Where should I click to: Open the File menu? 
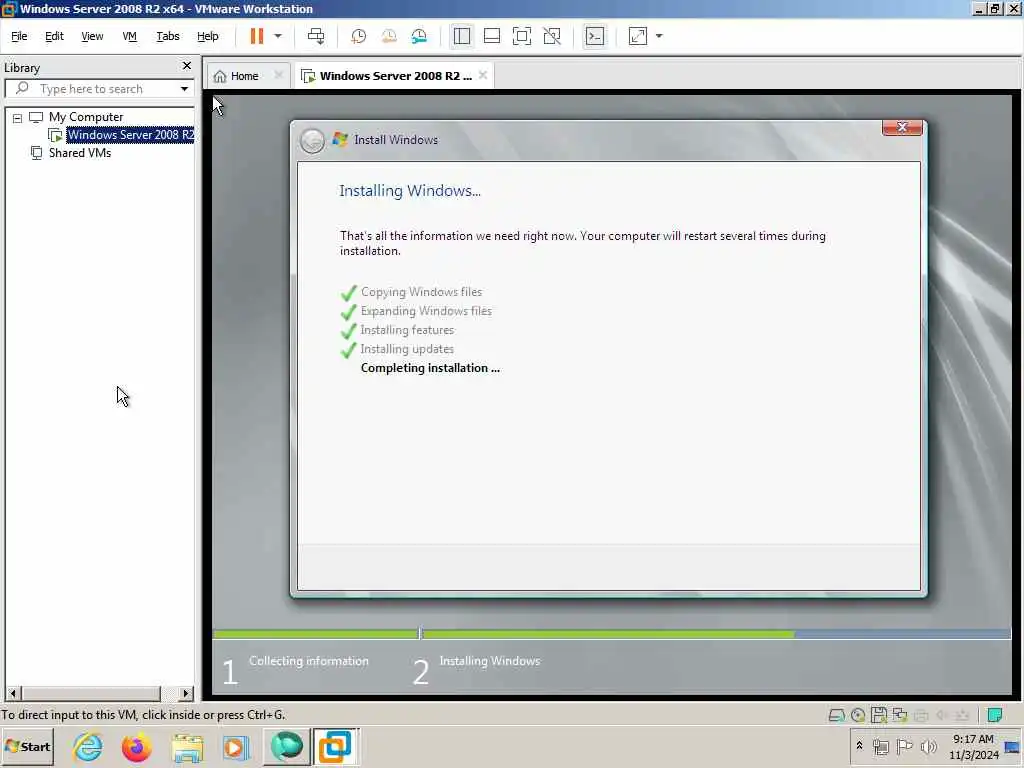point(19,36)
